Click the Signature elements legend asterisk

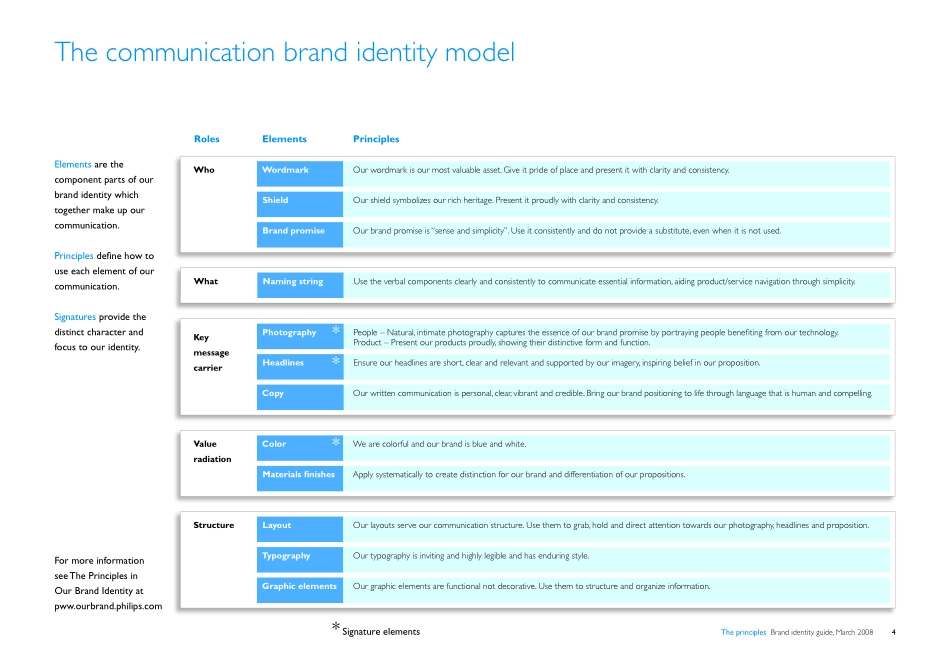point(336,629)
